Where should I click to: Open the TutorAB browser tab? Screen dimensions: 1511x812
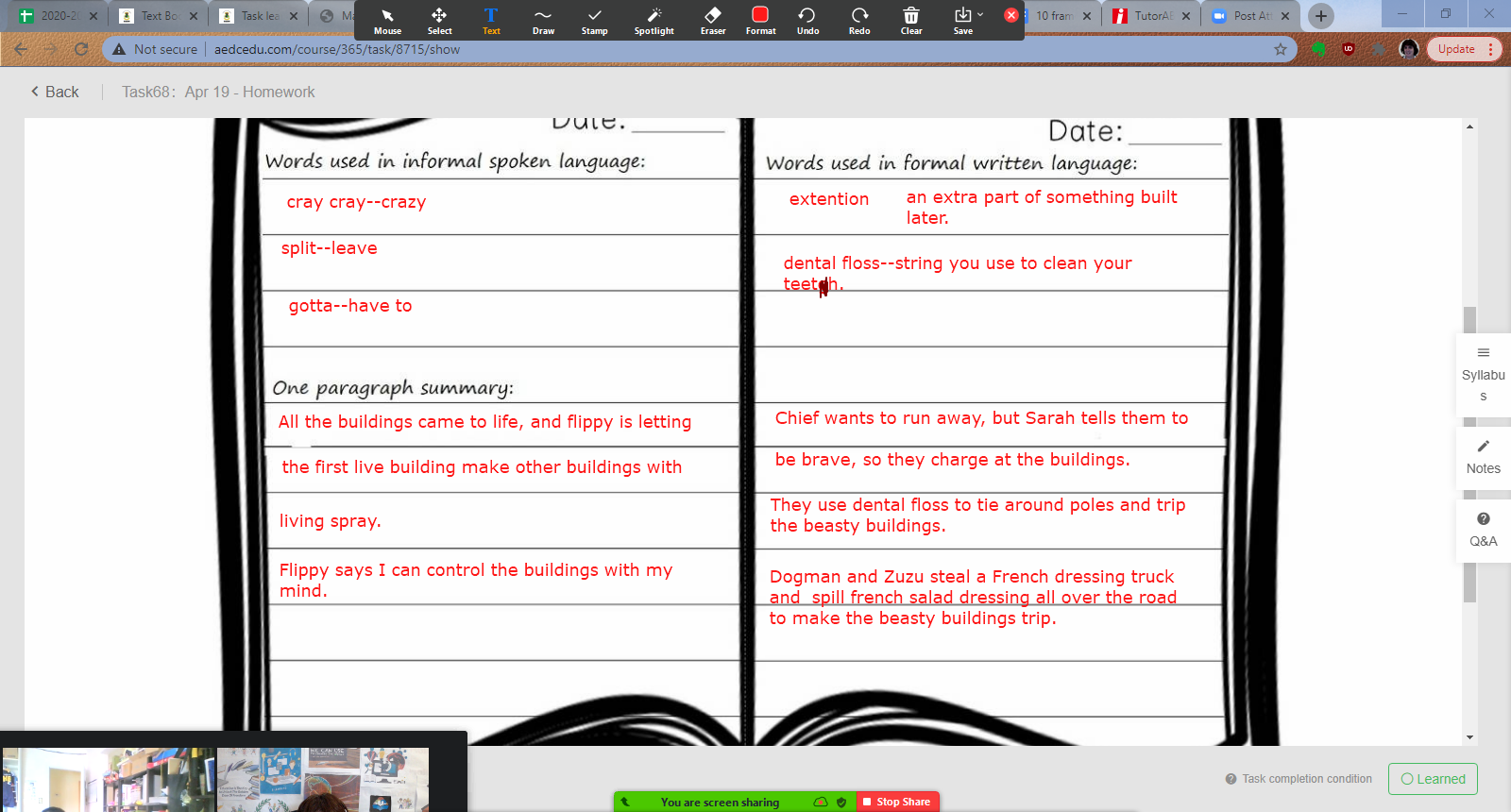pos(1152,16)
